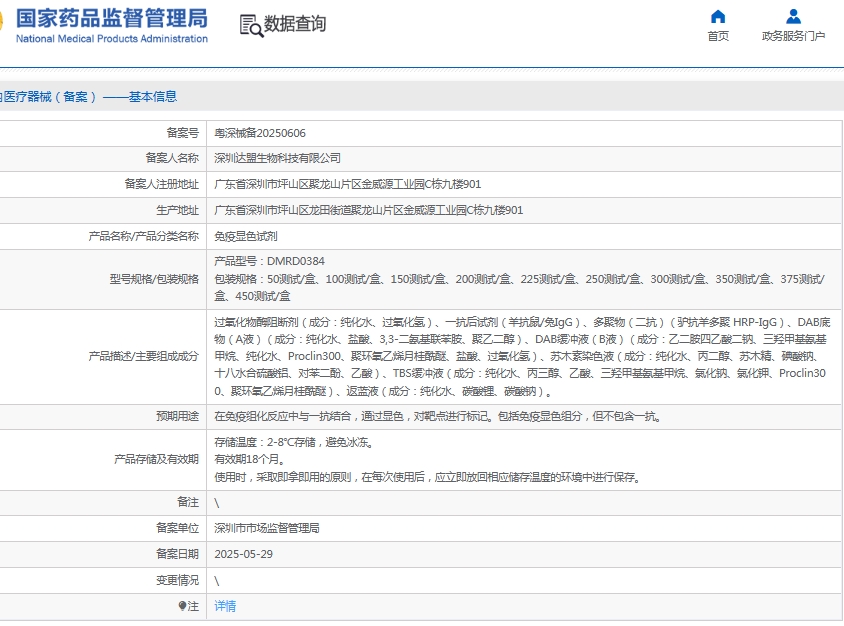
Task: Select the filing number 粤深械备20250606
Action: tap(260, 133)
